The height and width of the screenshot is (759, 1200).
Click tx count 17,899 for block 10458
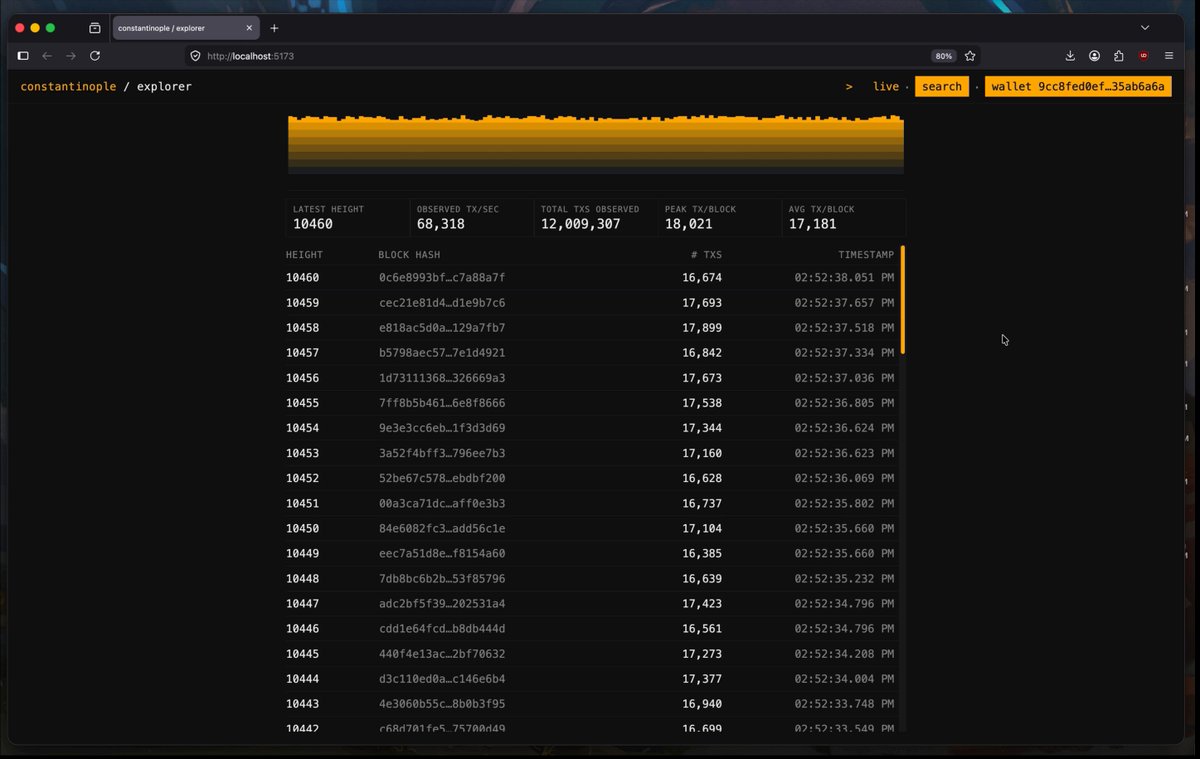[x=702, y=328]
